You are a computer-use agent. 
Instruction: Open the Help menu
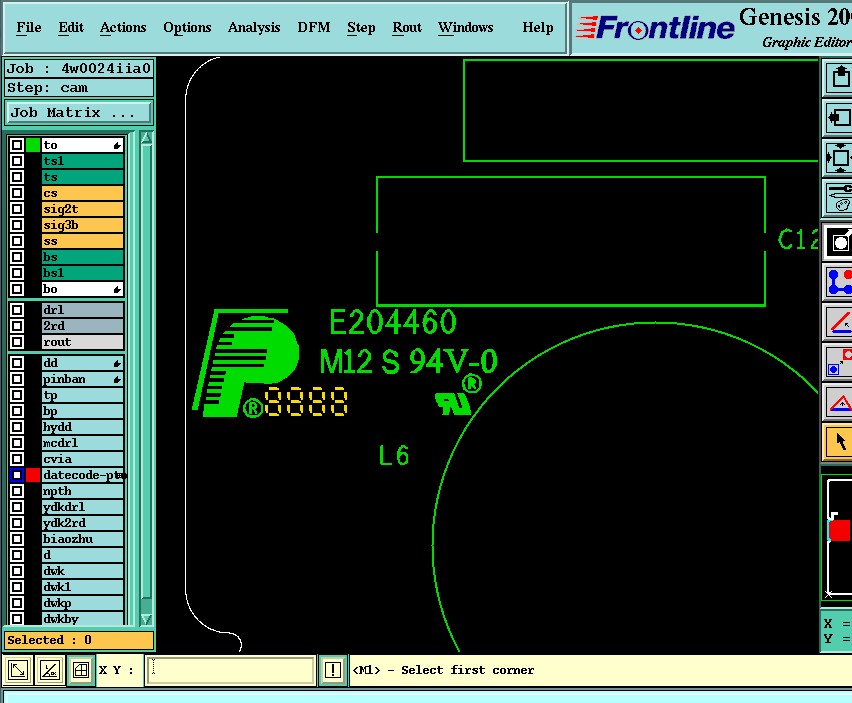(x=537, y=27)
